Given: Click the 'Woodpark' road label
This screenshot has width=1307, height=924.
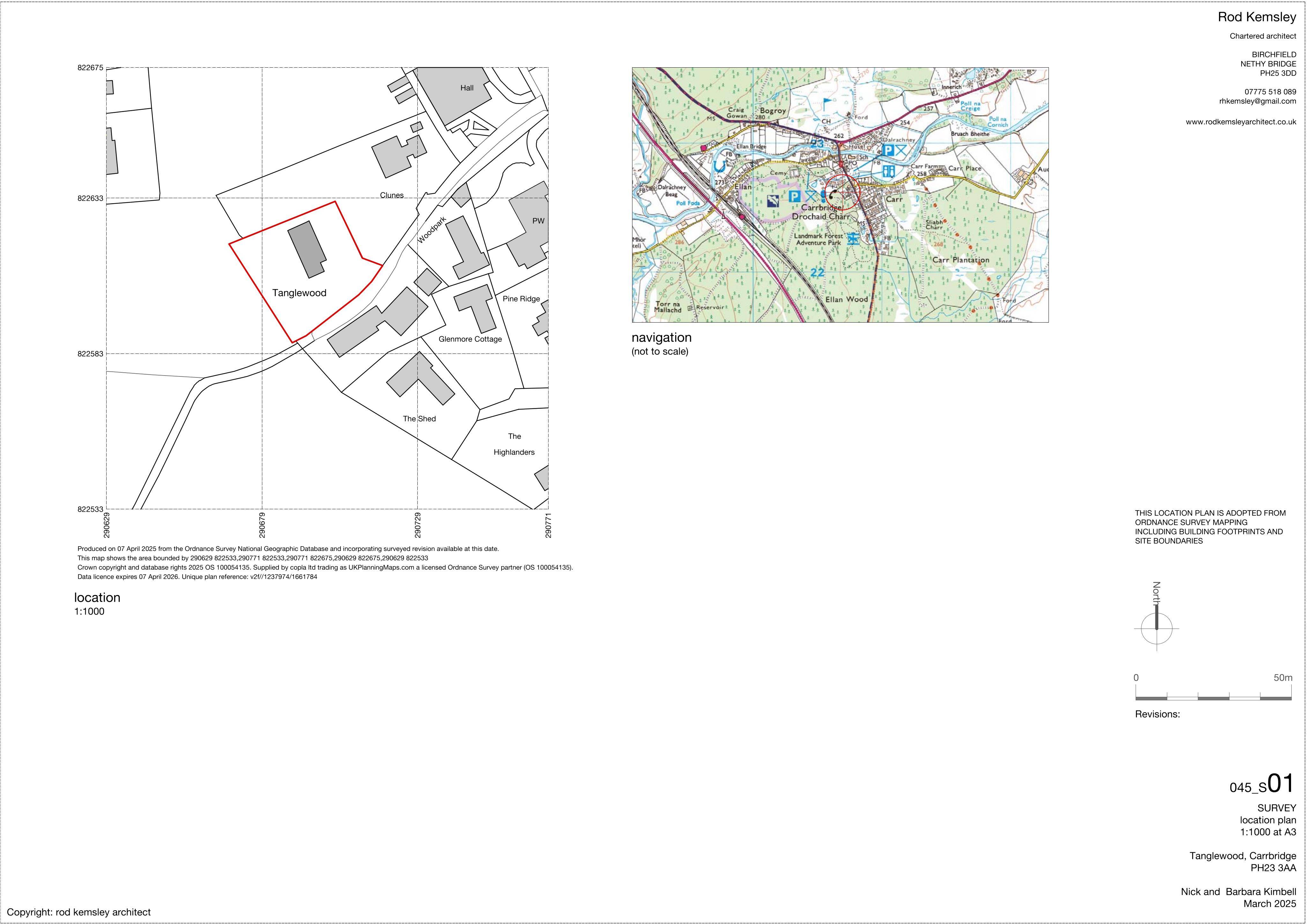Looking at the screenshot, I should [431, 230].
